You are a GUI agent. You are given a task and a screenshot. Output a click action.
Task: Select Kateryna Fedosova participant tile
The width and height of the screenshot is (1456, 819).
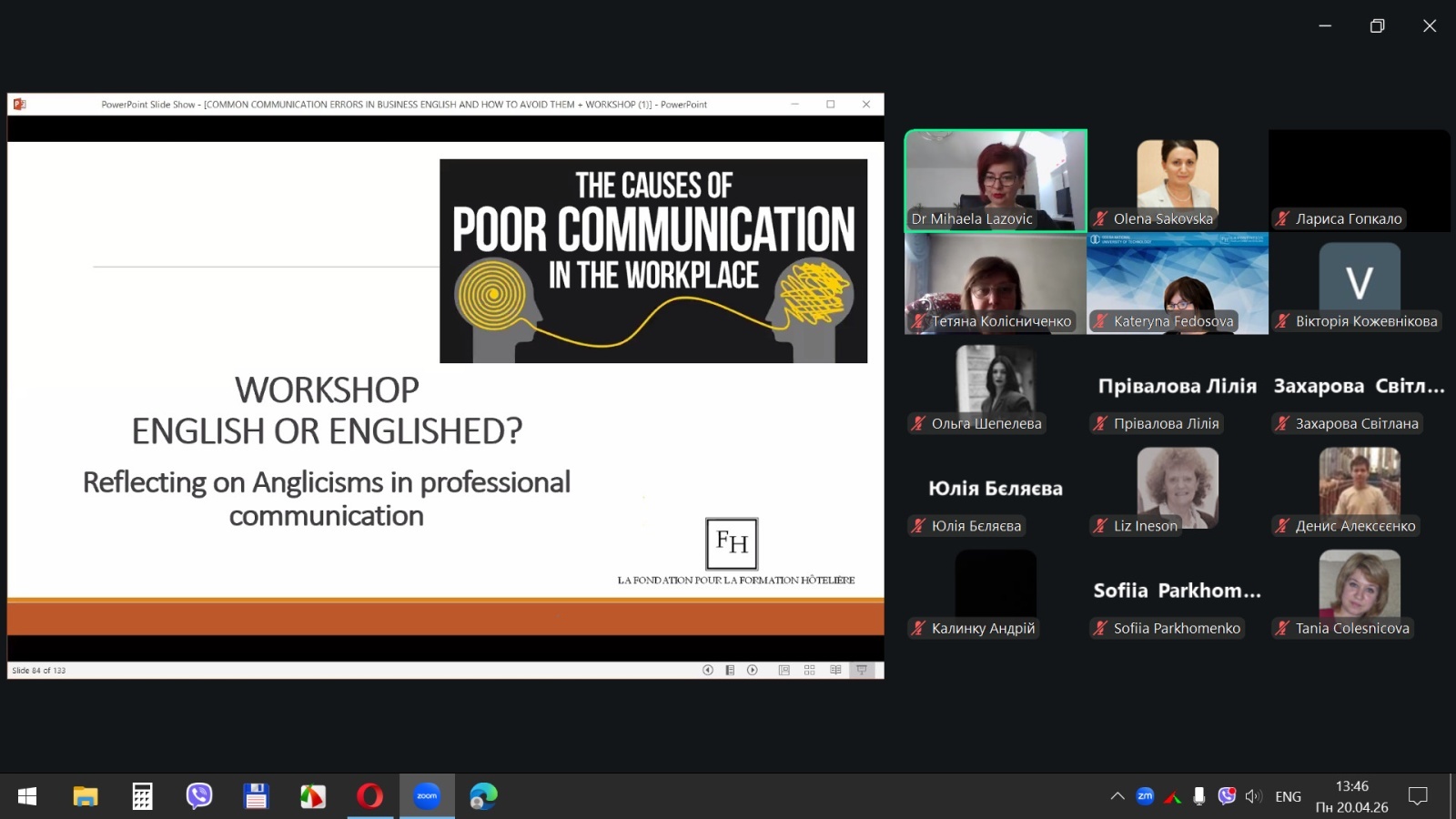click(1177, 283)
